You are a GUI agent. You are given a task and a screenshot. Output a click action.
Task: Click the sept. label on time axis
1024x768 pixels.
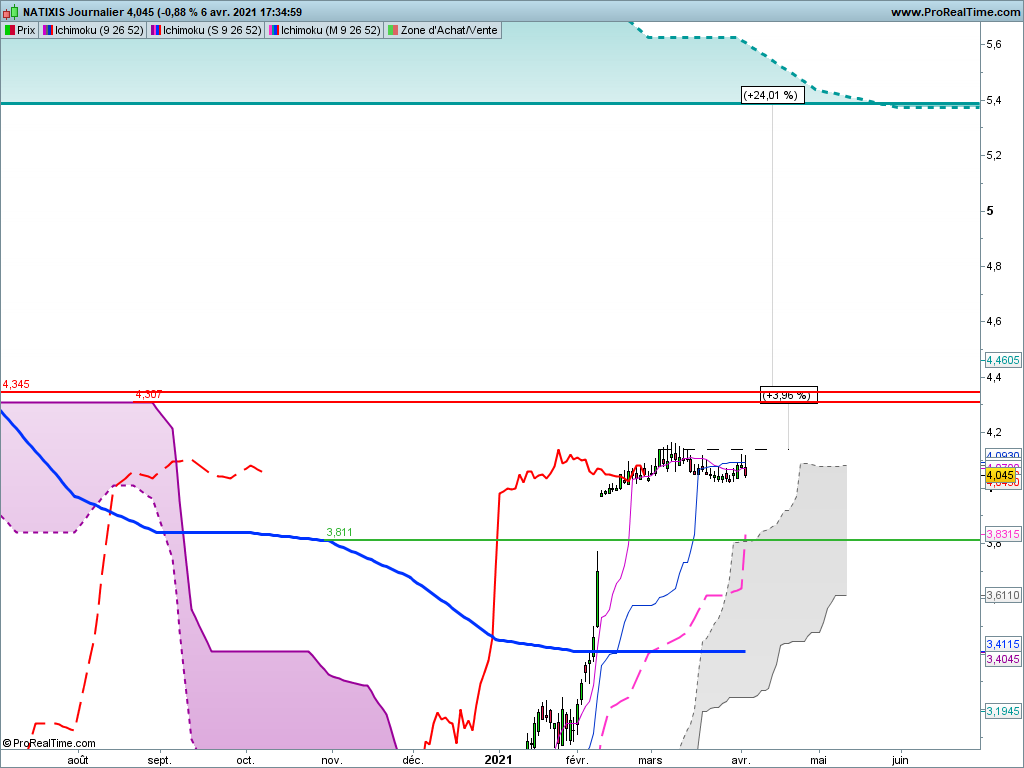tap(159, 760)
